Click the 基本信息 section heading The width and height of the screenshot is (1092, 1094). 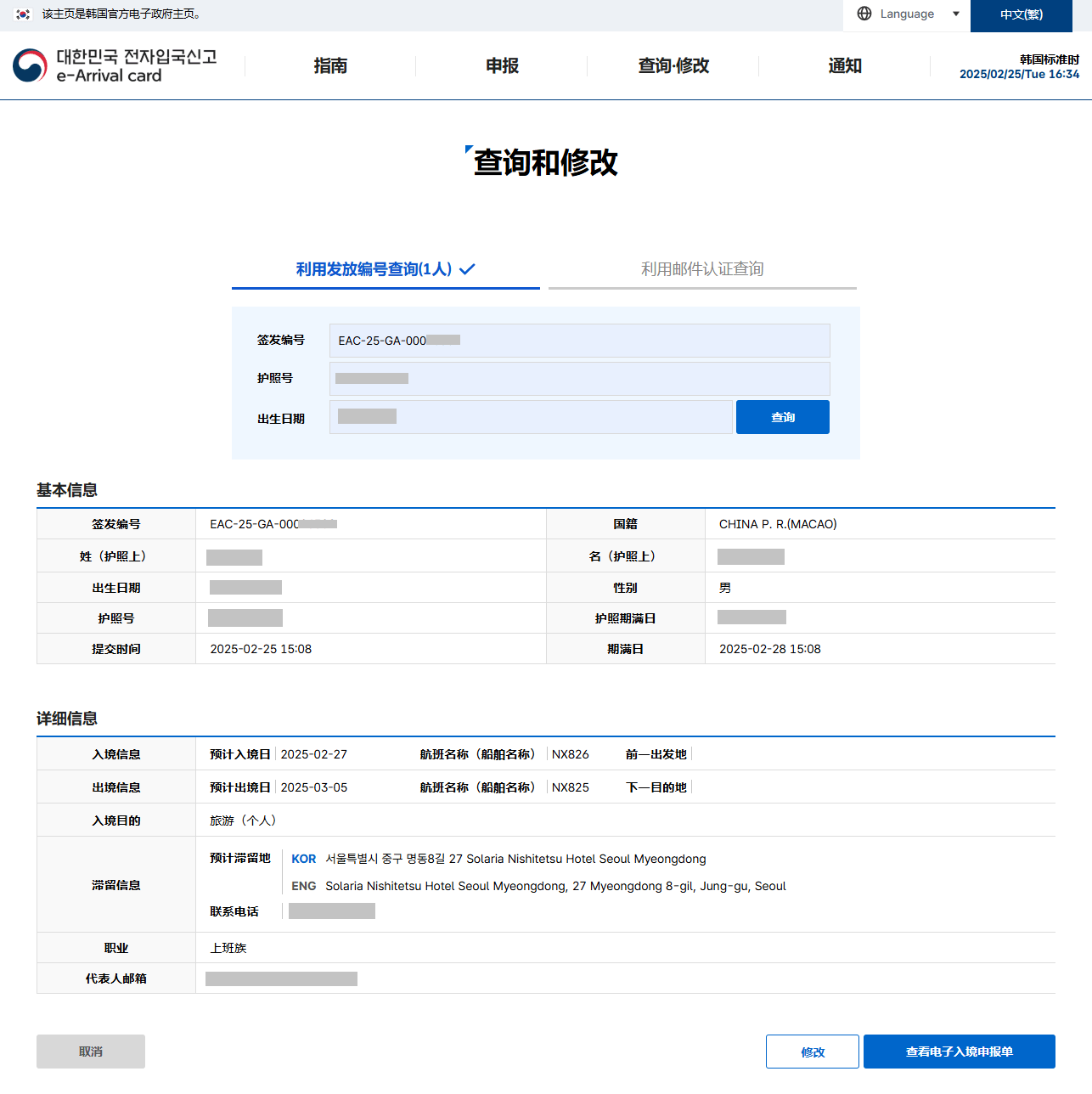[67, 490]
